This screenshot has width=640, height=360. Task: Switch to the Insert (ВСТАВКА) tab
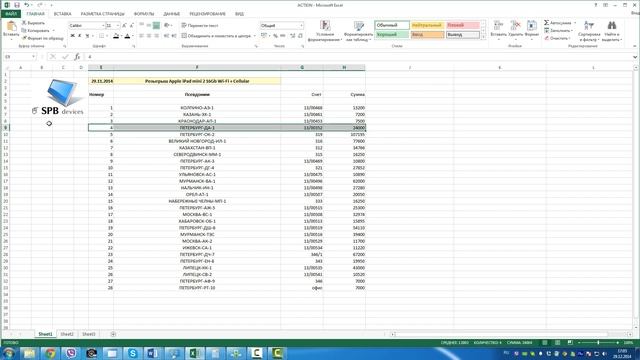62,14
